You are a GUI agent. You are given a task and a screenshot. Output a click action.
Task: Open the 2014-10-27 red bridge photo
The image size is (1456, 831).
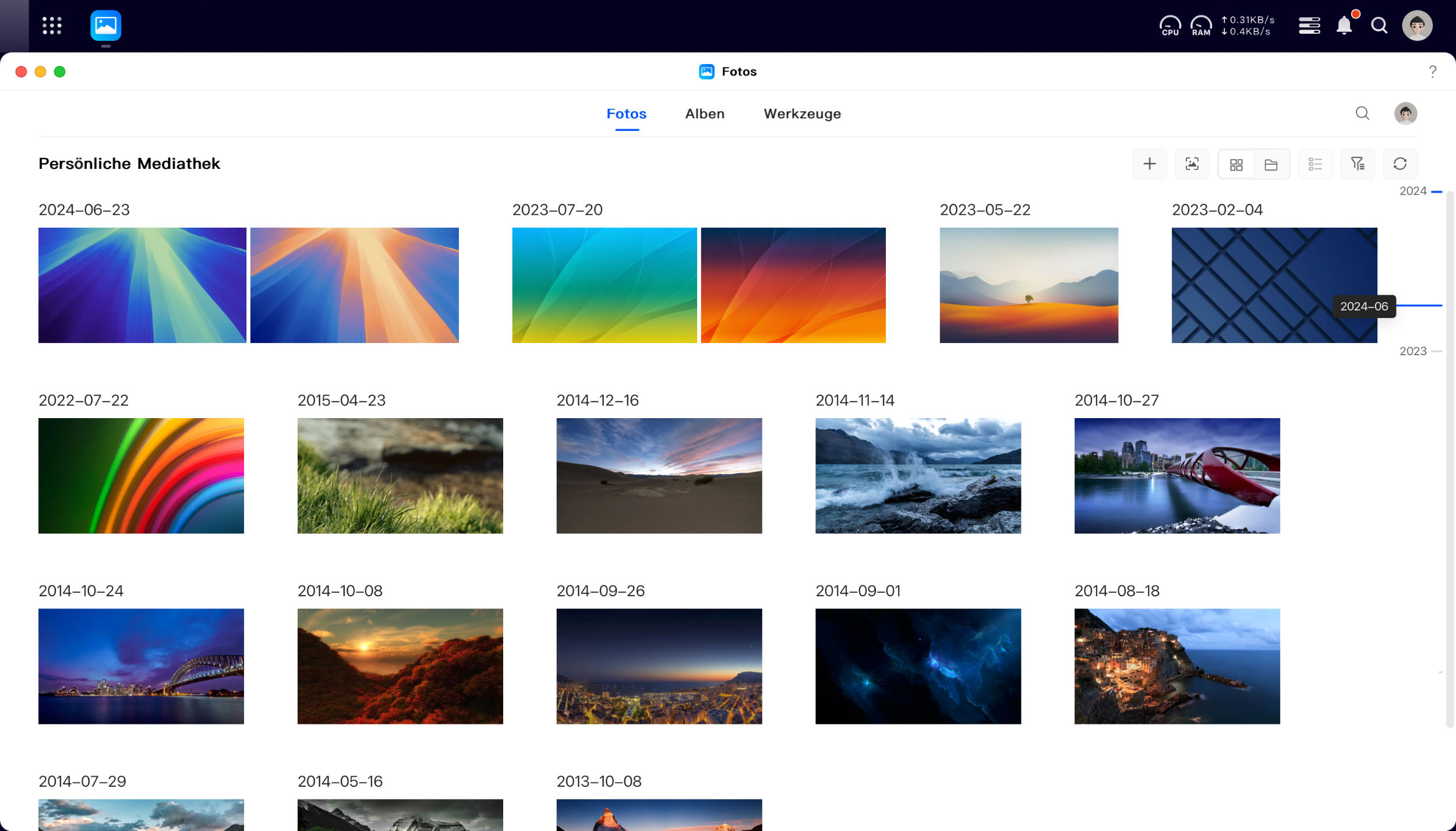point(1177,476)
